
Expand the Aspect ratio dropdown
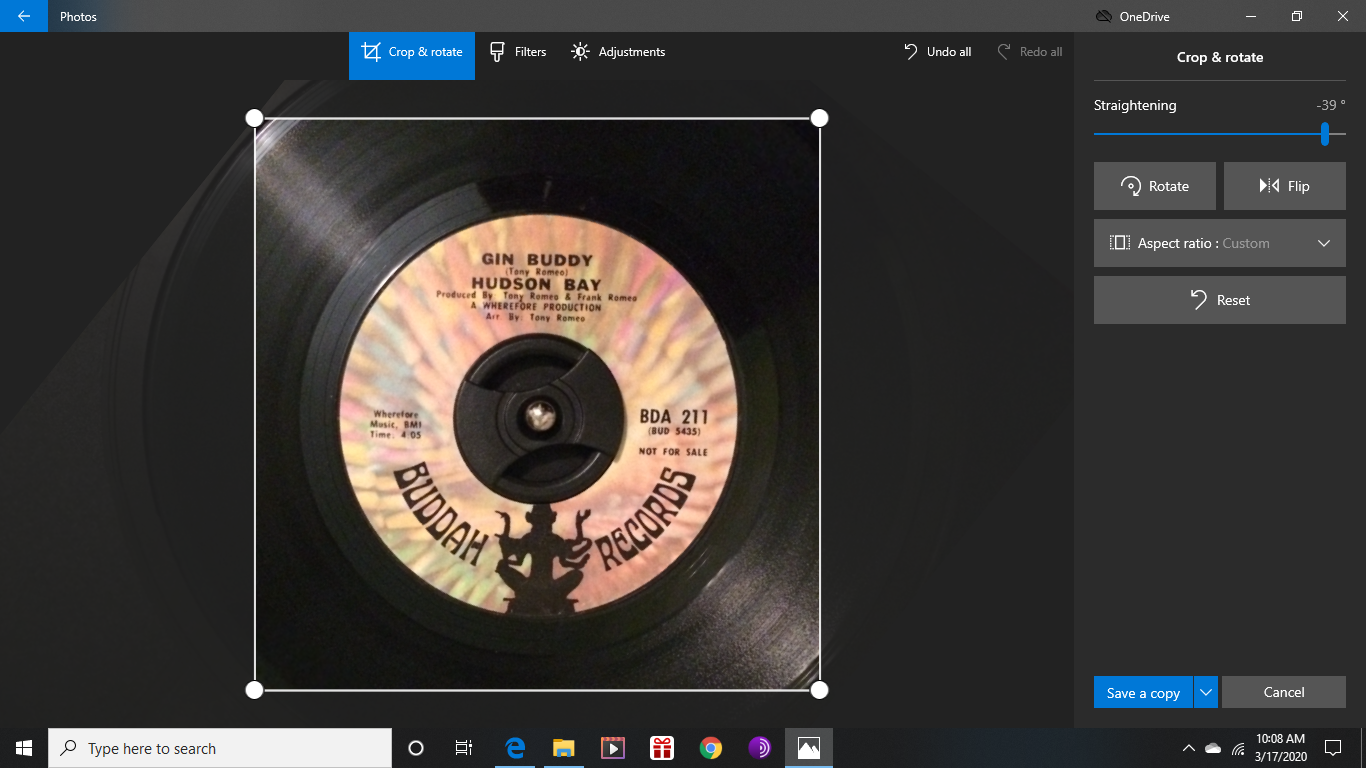[x=1220, y=243]
